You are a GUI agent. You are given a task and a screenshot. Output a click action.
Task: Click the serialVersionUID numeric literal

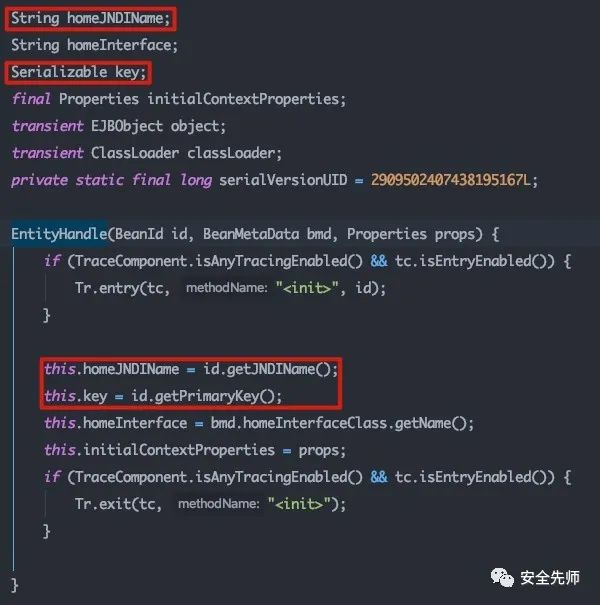[x=450, y=180]
